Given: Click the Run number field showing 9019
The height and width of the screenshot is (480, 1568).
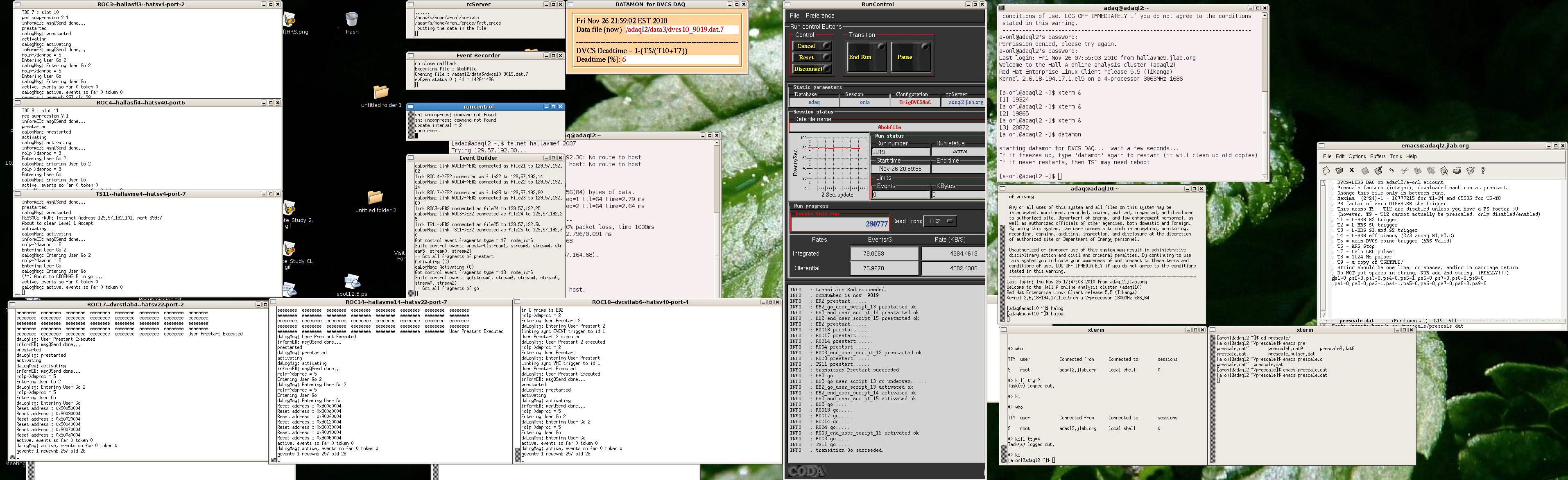Looking at the screenshot, I should pyautogui.click(x=901, y=152).
